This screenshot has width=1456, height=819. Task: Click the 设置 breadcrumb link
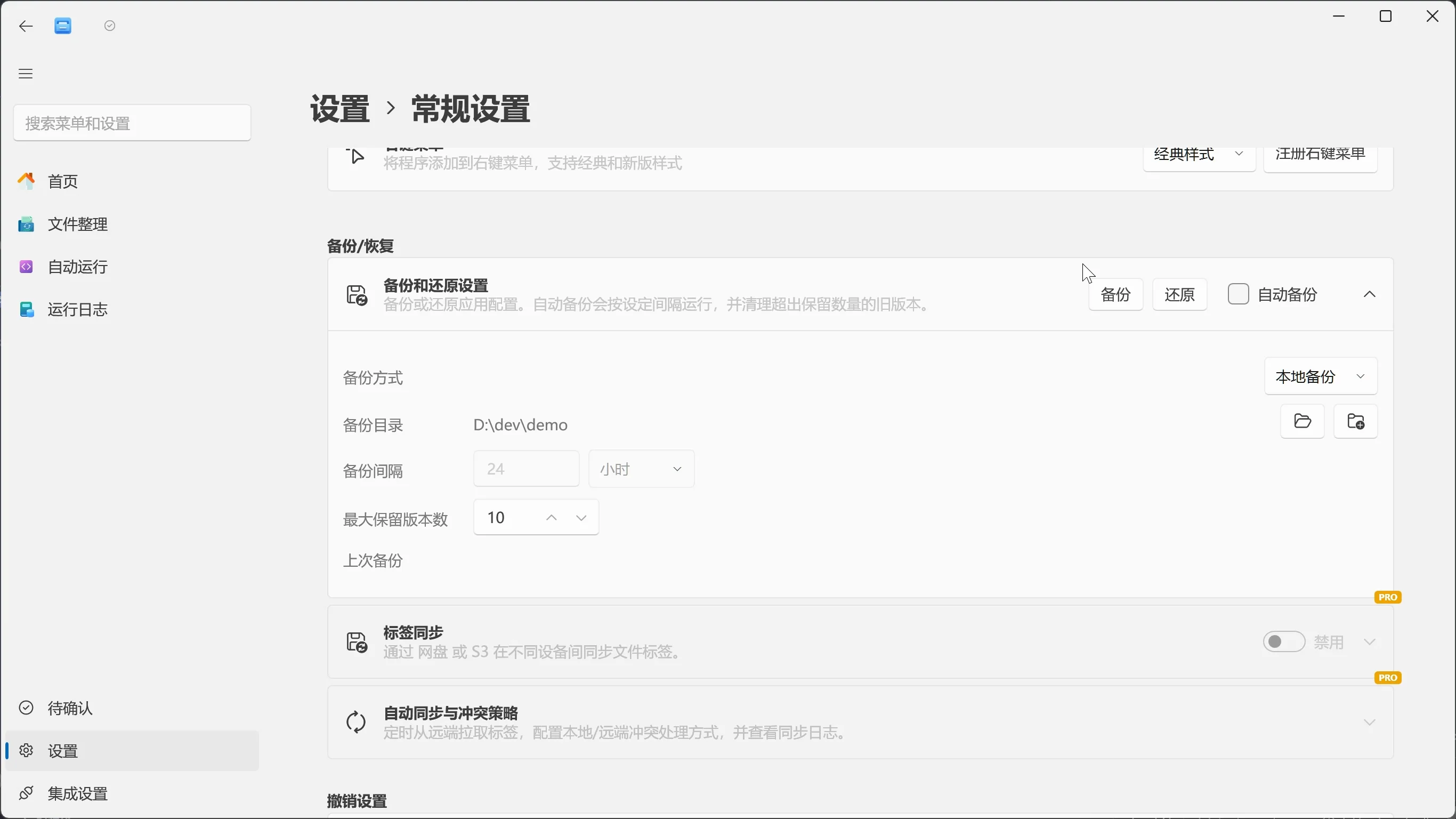coord(339,109)
